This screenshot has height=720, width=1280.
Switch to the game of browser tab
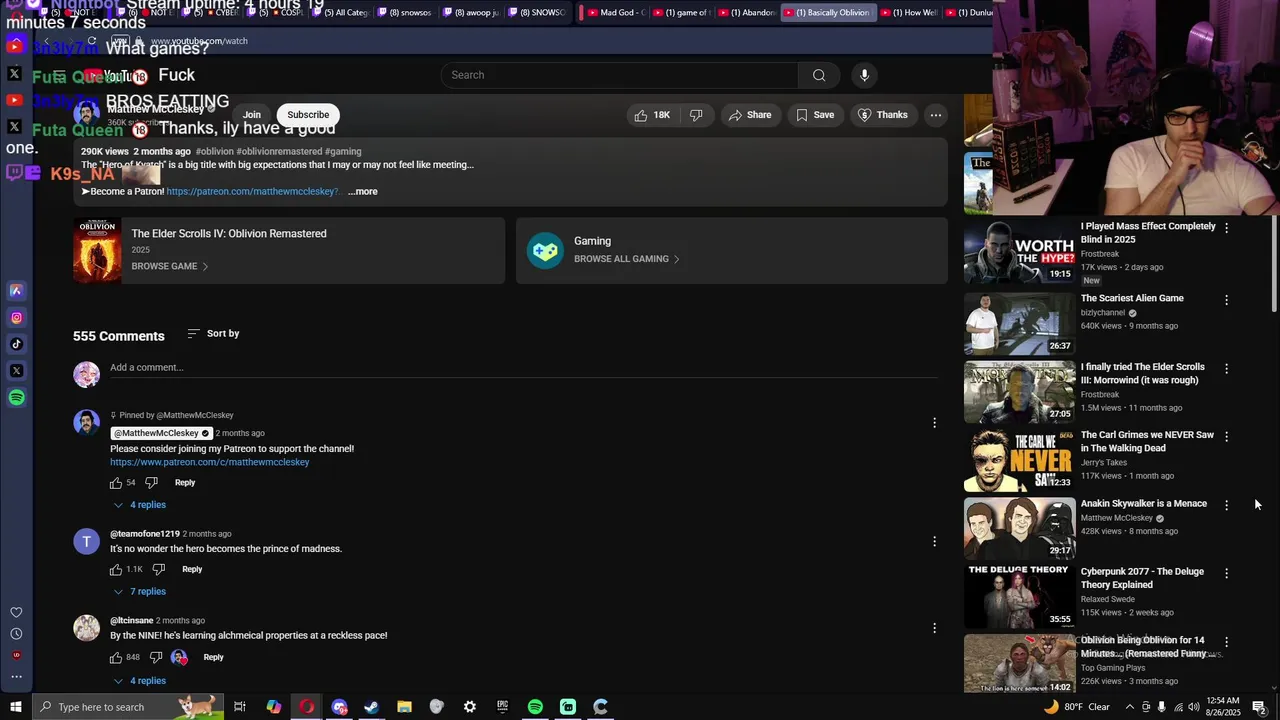[x=685, y=13]
